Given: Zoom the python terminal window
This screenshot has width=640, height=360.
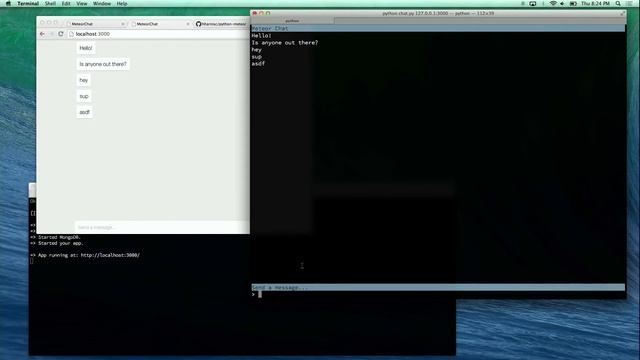Looking at the screenshot, I should pos(268,13).
